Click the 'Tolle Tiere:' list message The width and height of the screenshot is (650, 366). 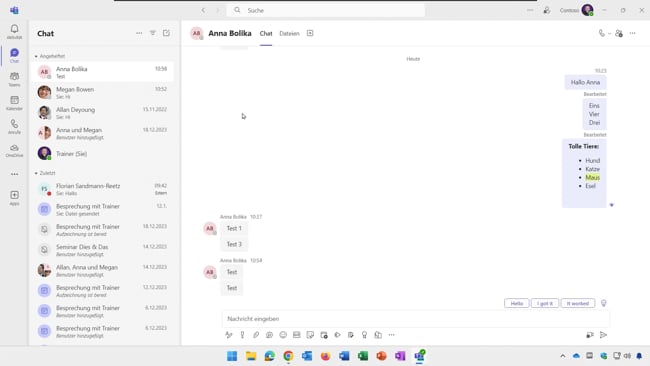(x=584, y=173)
